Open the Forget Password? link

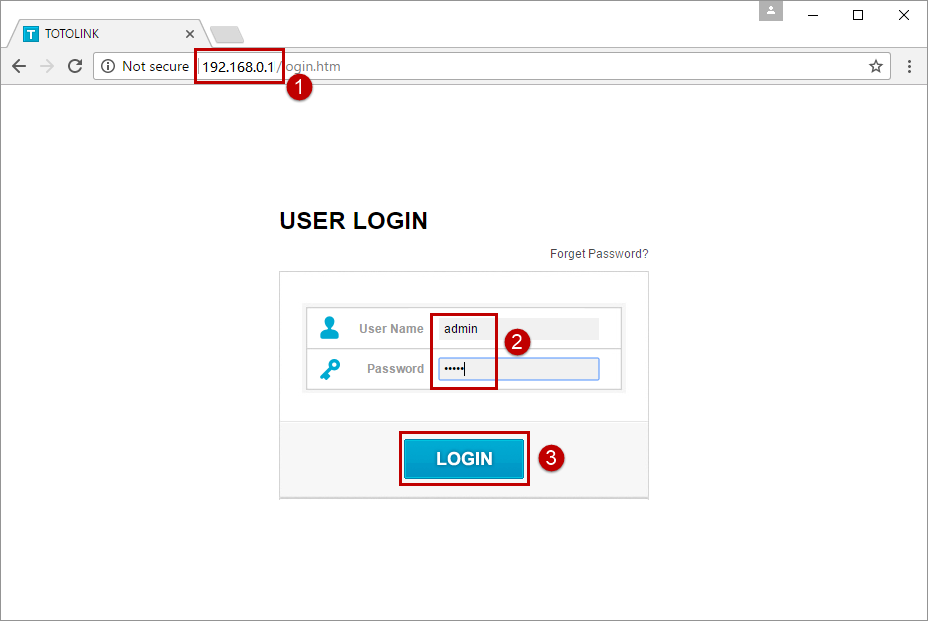pyautogui.click(x=599, y=254)
